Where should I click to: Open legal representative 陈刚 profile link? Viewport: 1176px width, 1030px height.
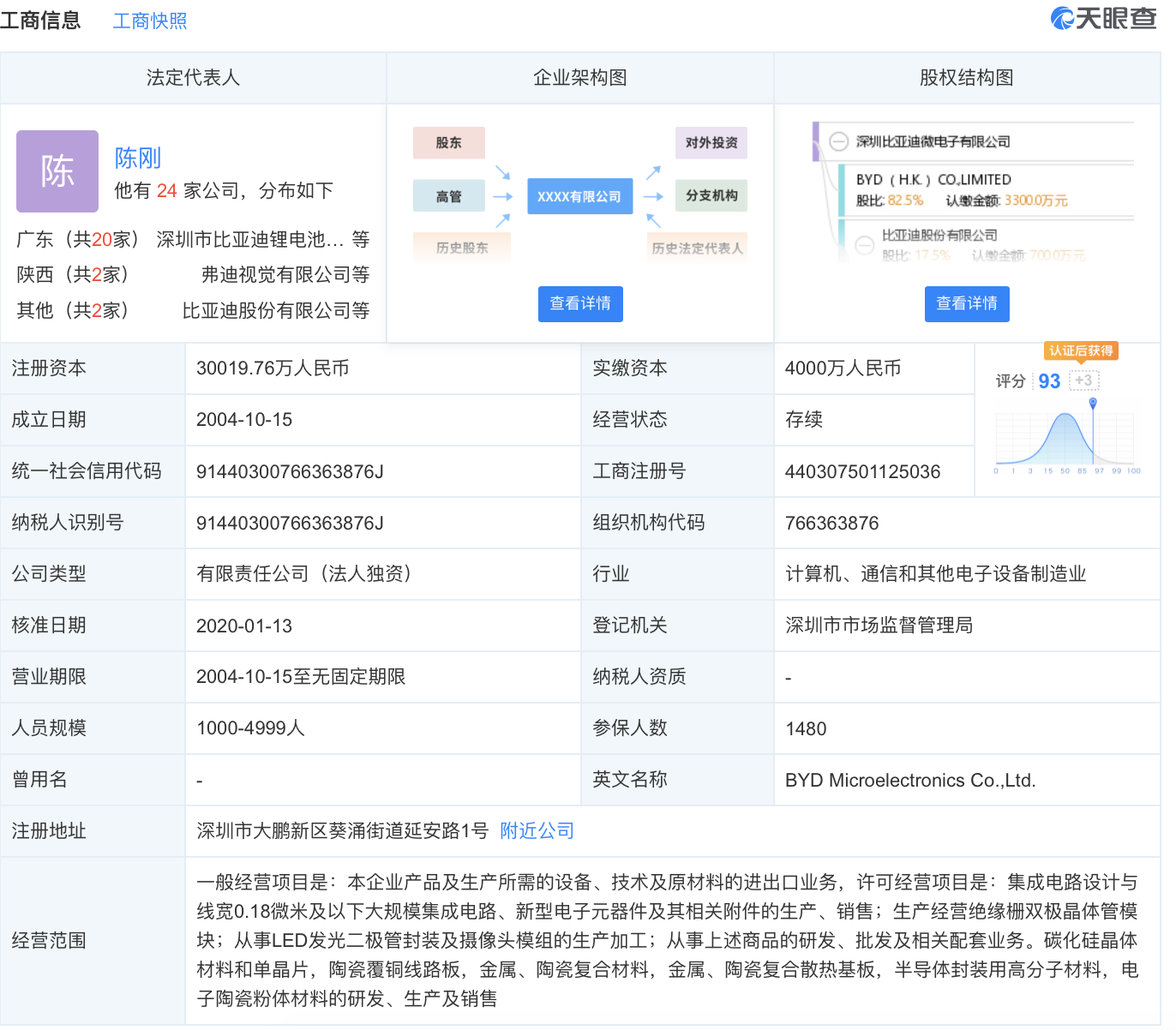(x=138, y=158)
